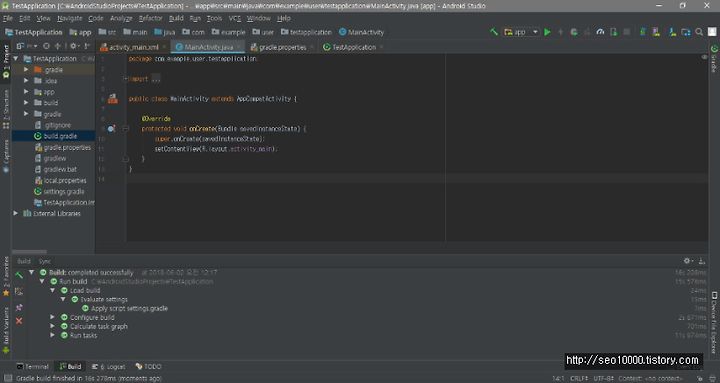Run the app with green play button
720x383 pixels.
point(547,32)
